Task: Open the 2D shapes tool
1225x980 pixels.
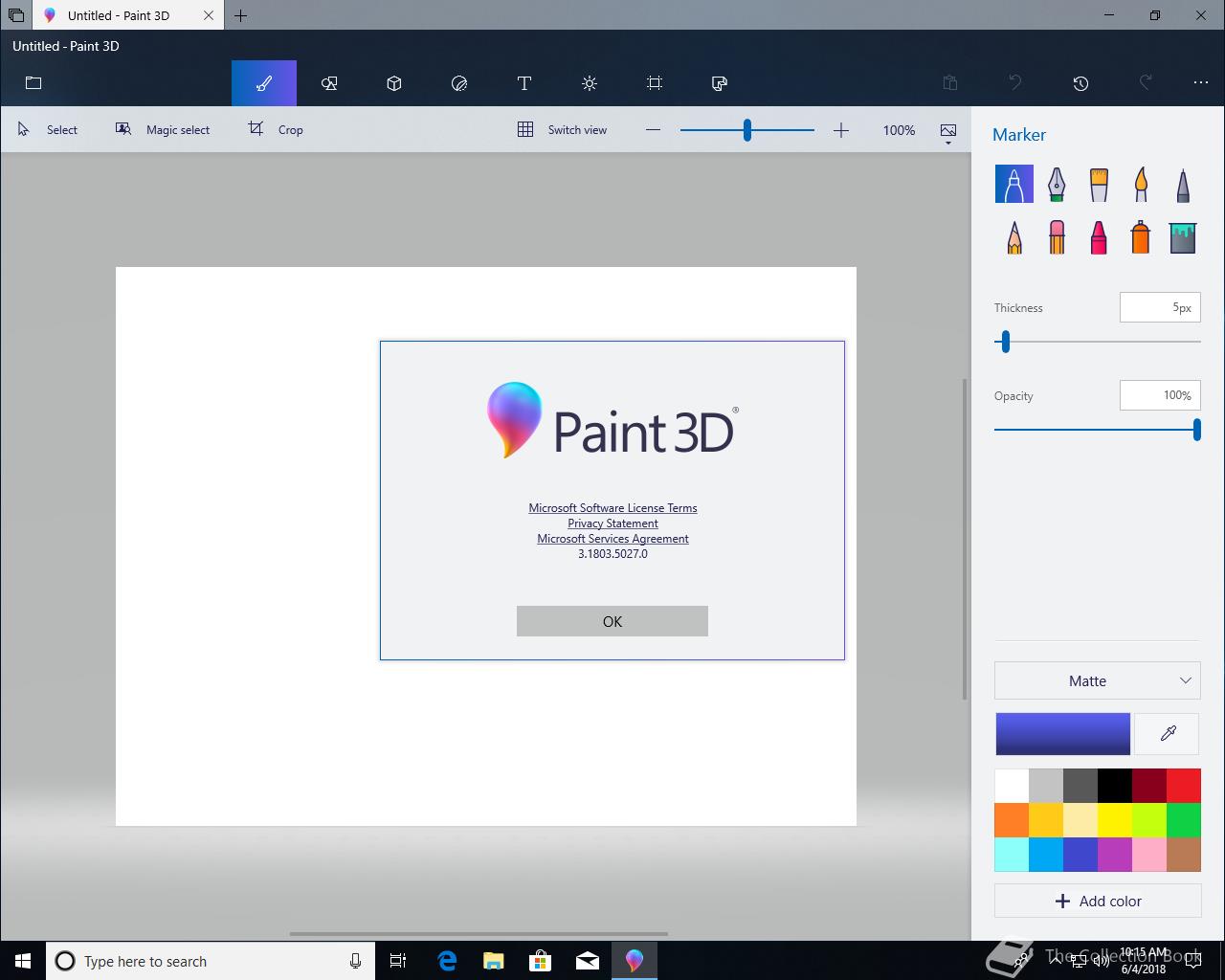Action: pyautogui.click(x=329, y=83)
